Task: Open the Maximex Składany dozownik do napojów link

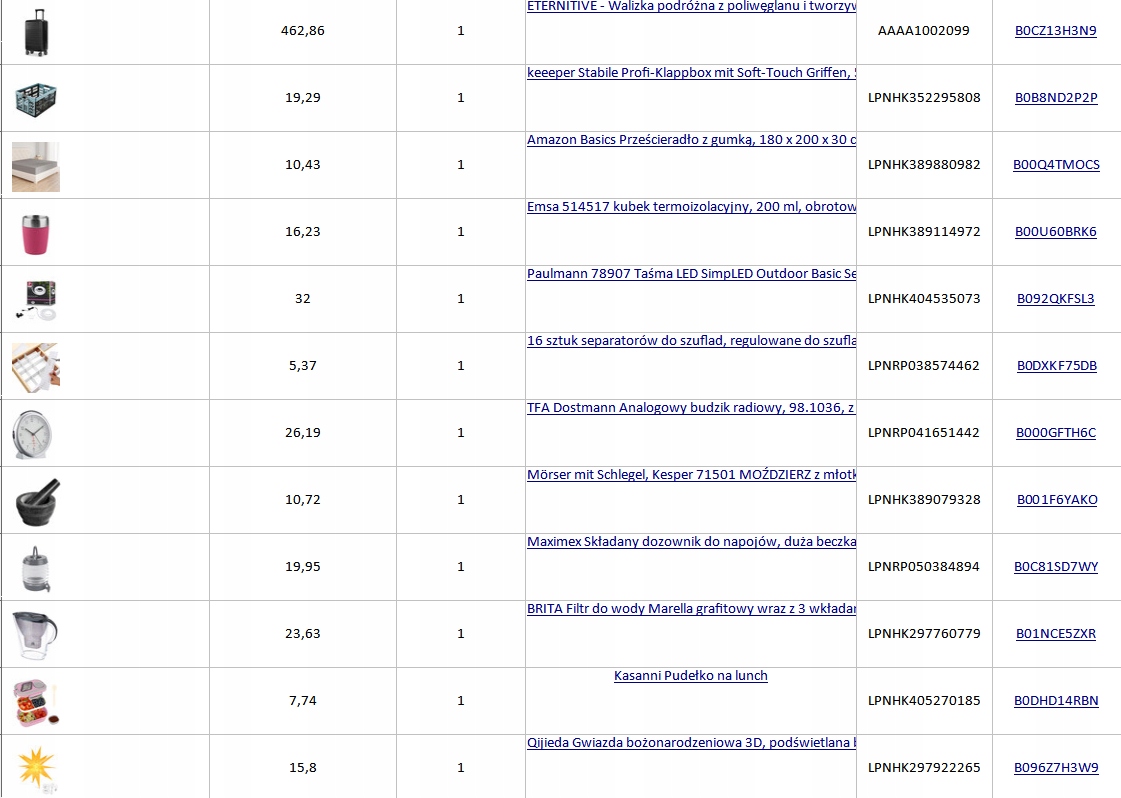Action: coord(691,541)
